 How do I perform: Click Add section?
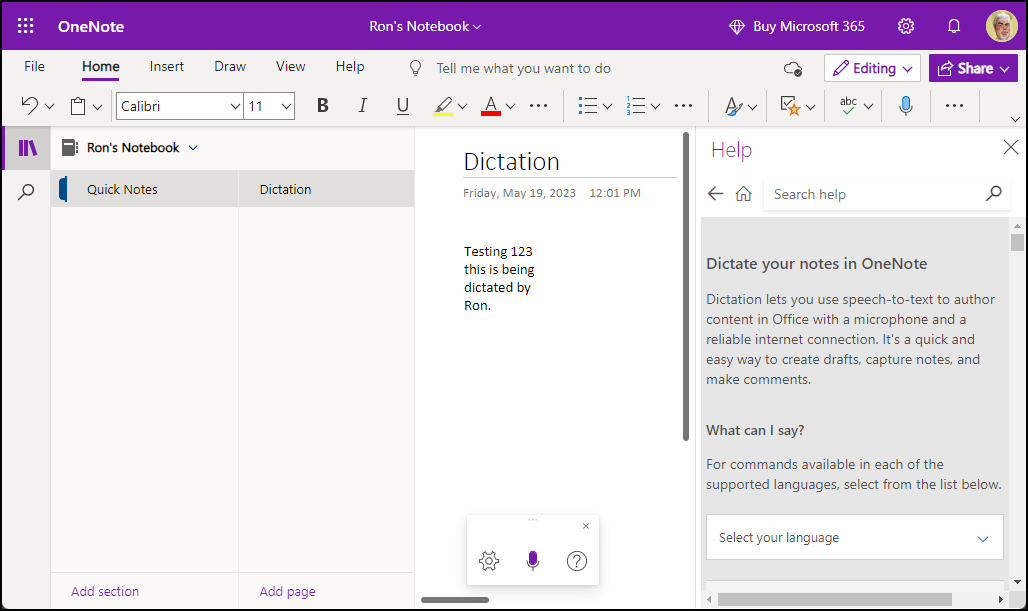coord(105,591)
